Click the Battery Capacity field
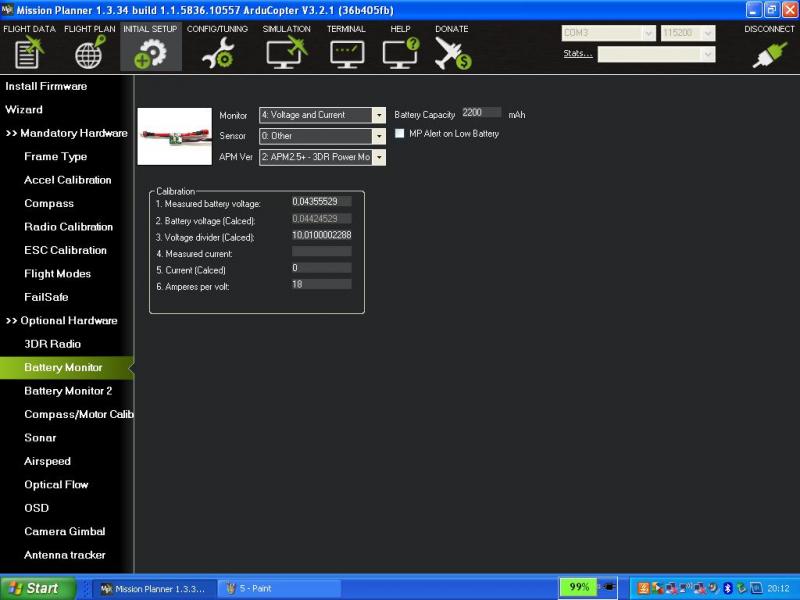 tap(482, 113)
